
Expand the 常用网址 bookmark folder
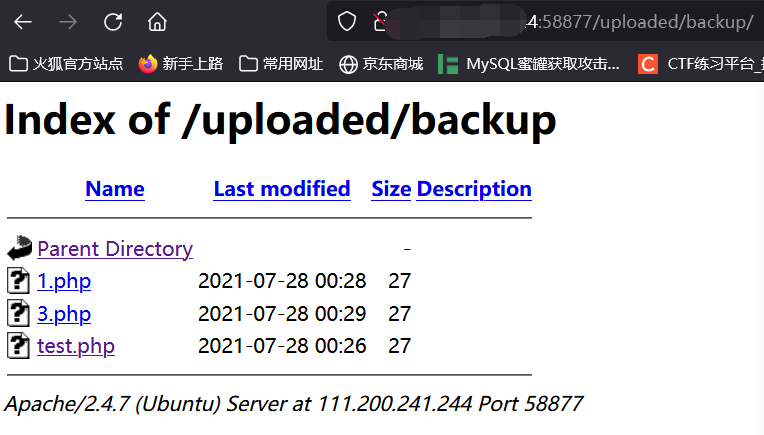(x=281, y=64)
